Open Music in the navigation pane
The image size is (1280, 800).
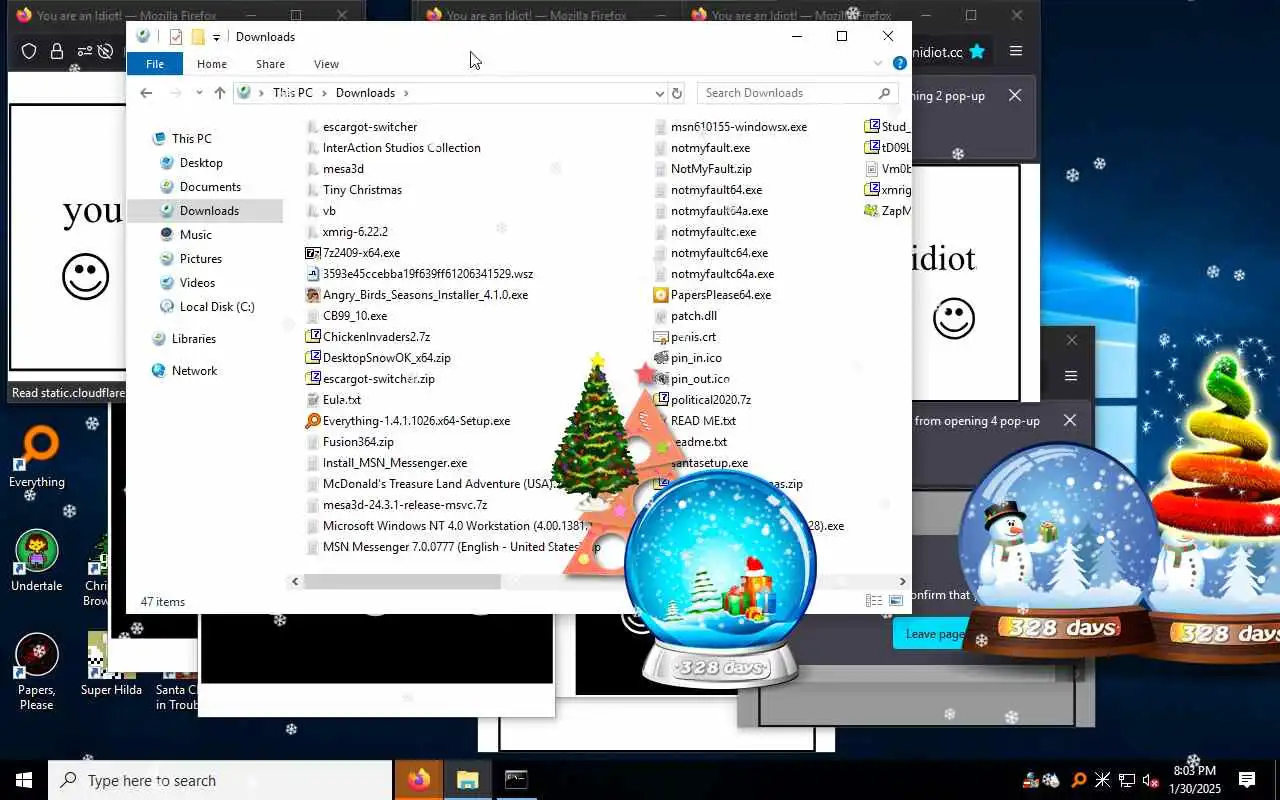click(195, 235)
